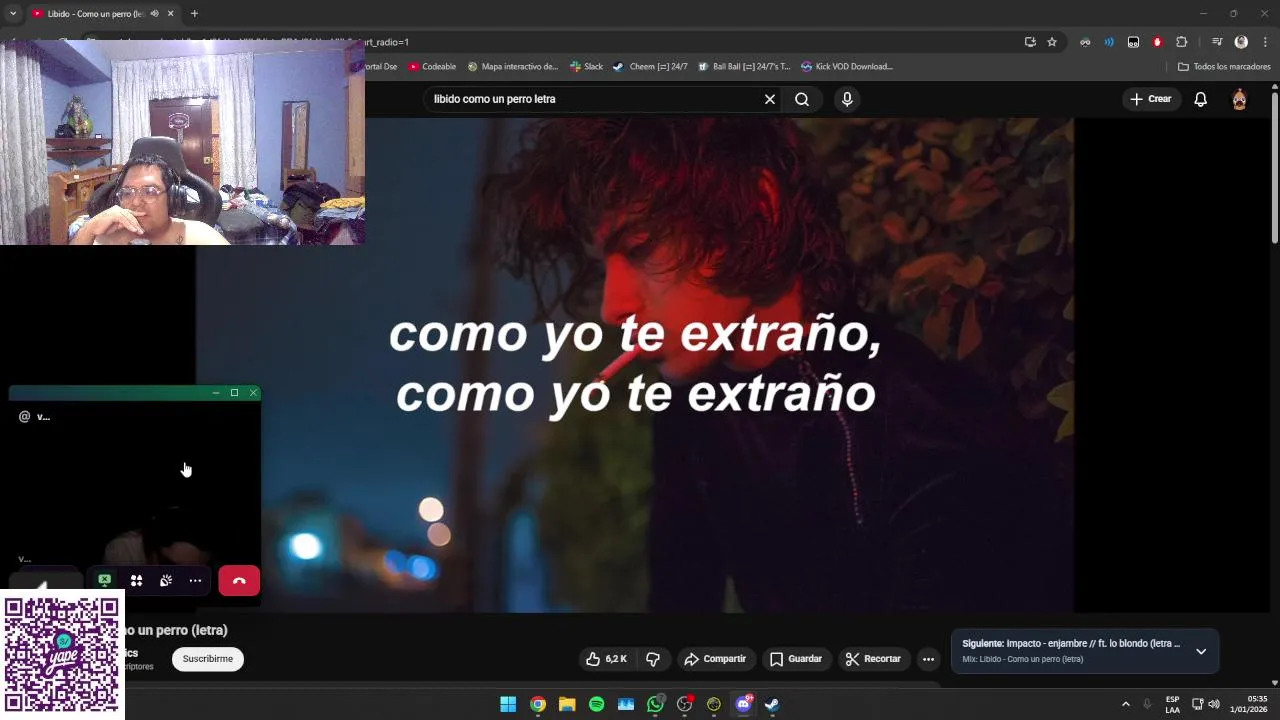Save the video using Guardar
This screenshot has width=1280, height=720.
[796, 659]
